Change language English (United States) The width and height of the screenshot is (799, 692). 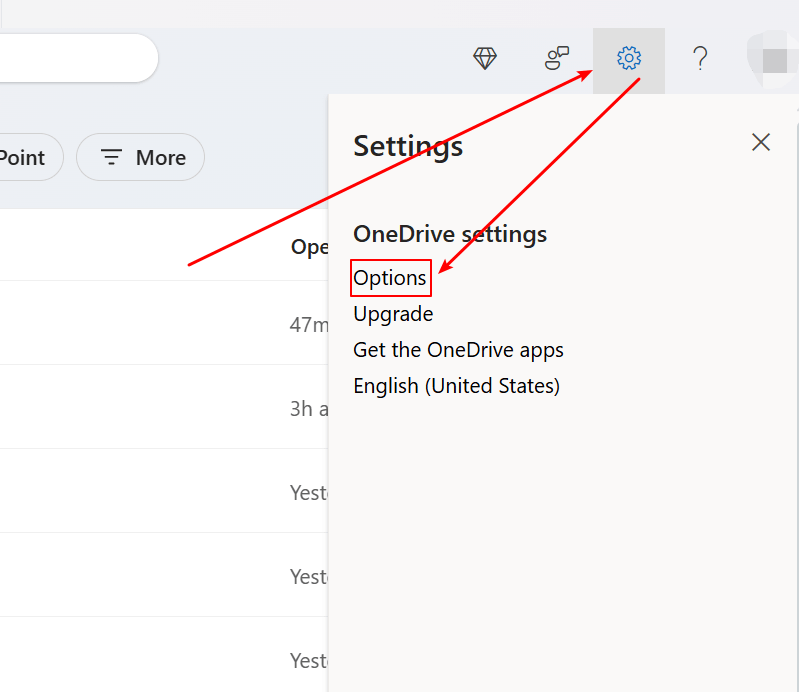pyautogui.click(x=457, y=386)
